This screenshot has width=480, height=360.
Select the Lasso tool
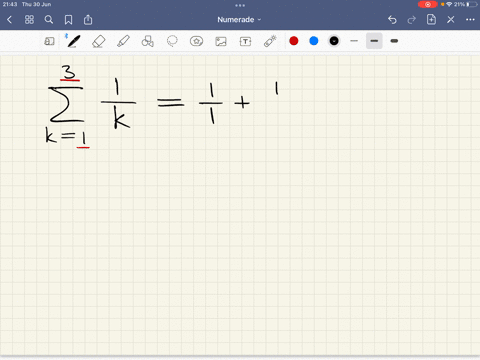(x=172, y=41)
